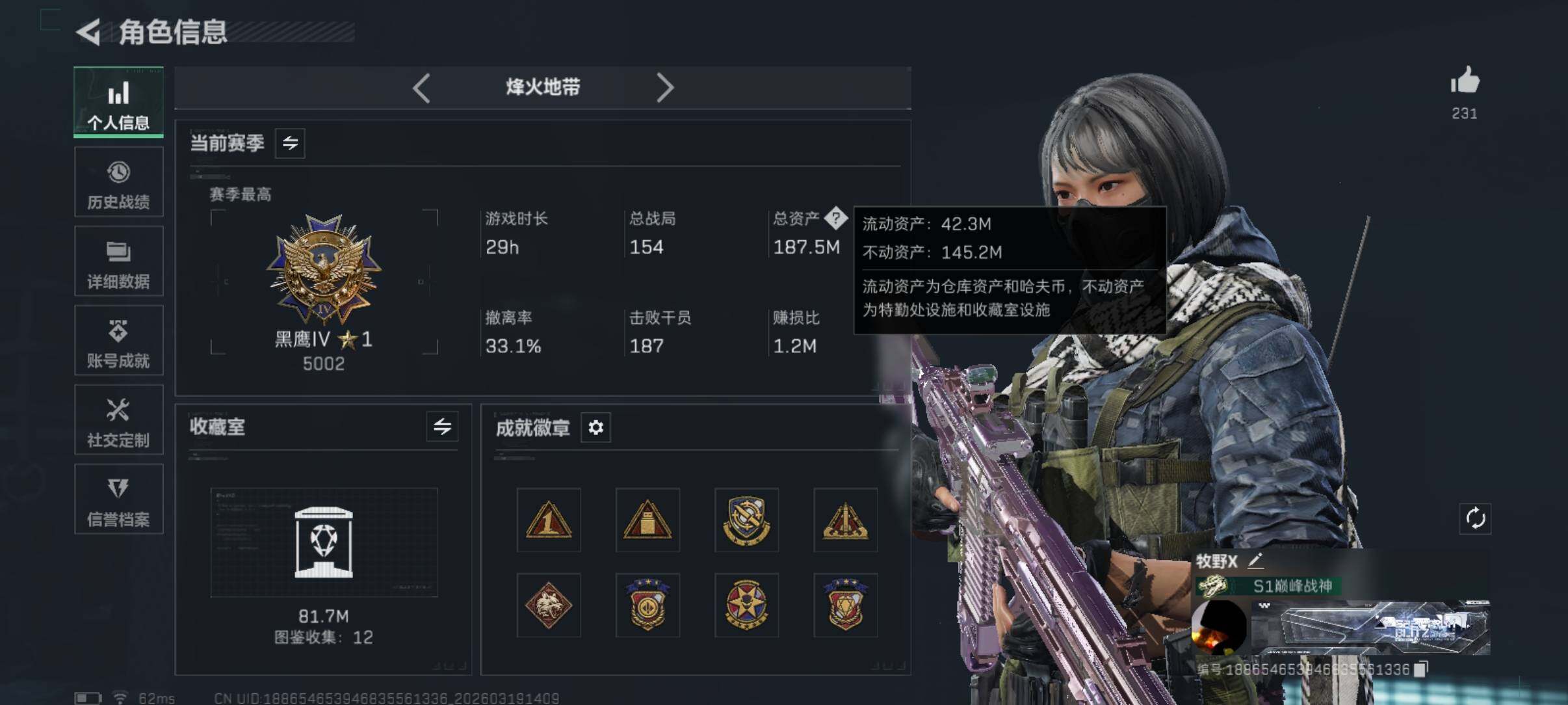Screen dimensions: 1568x705
Task: Click the player avatar picture
Action: 1220,628
